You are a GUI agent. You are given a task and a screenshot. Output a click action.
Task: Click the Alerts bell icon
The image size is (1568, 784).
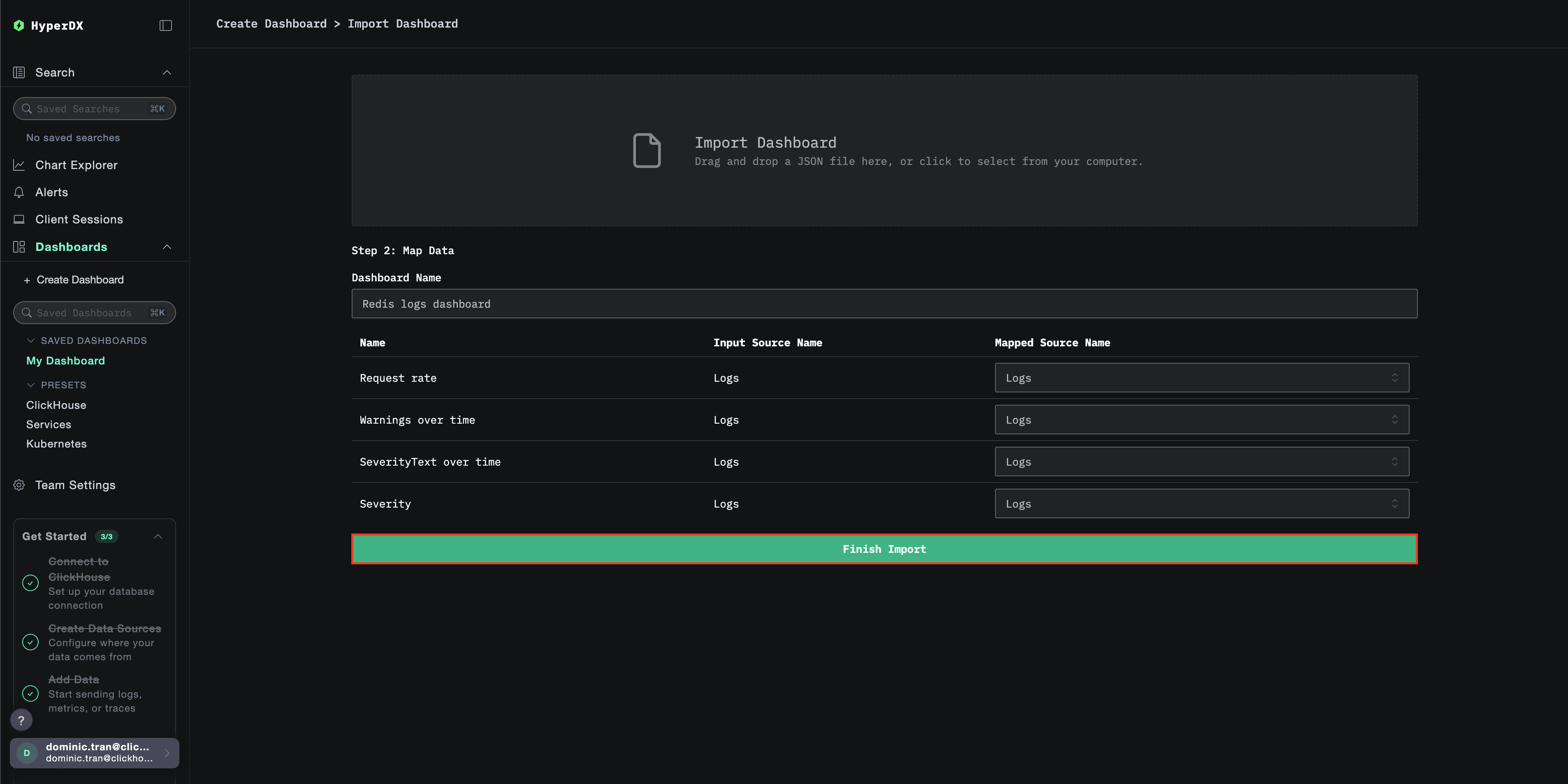click(19, 193)
